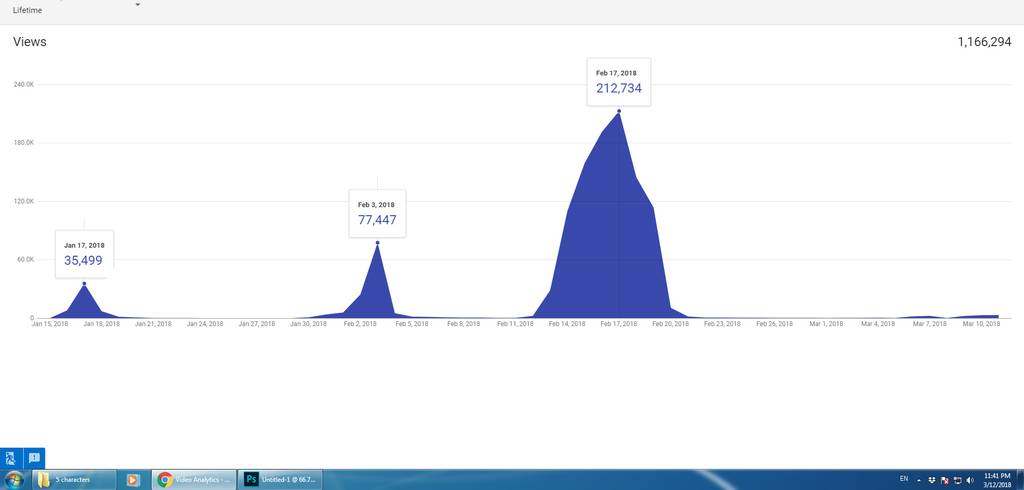Click the send feedback icon at page bottom-left
1024x490 pixels.
coord(34,458)
